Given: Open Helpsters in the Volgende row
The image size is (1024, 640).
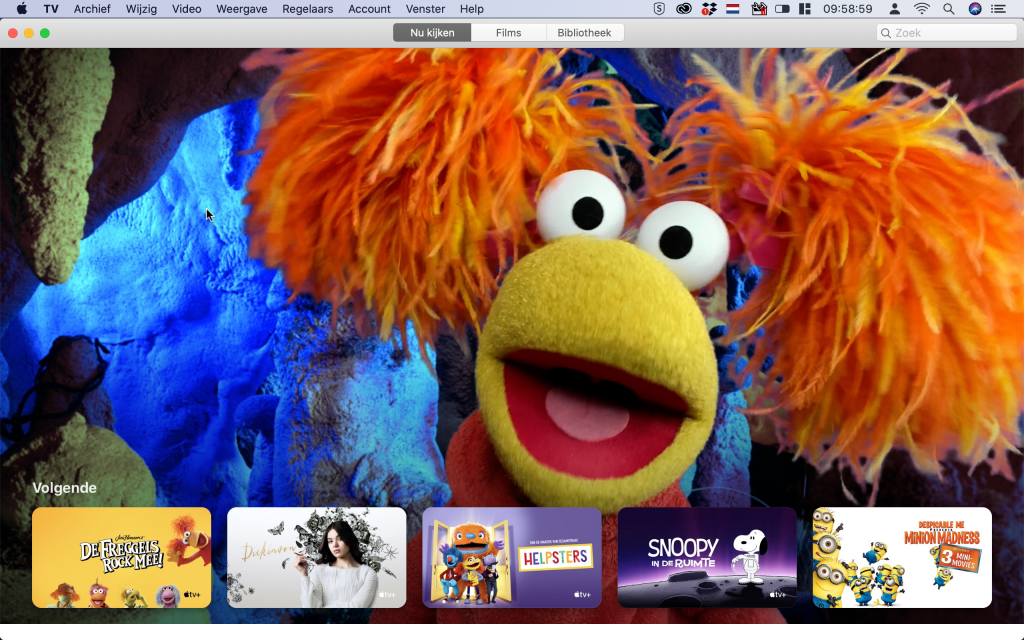Looking at the screenshot, I should click(512, 557).
